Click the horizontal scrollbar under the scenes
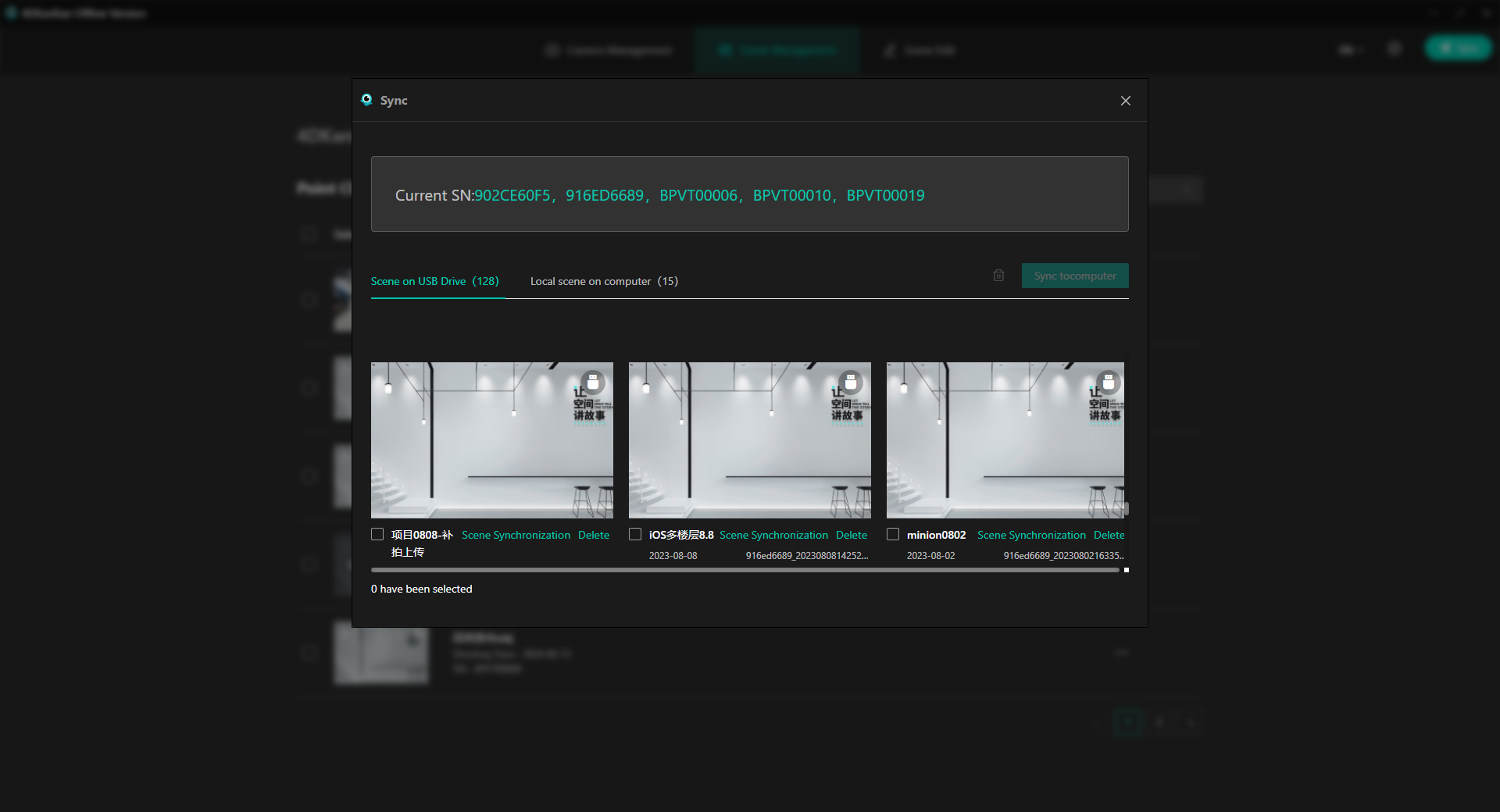 tap(745, 570)
